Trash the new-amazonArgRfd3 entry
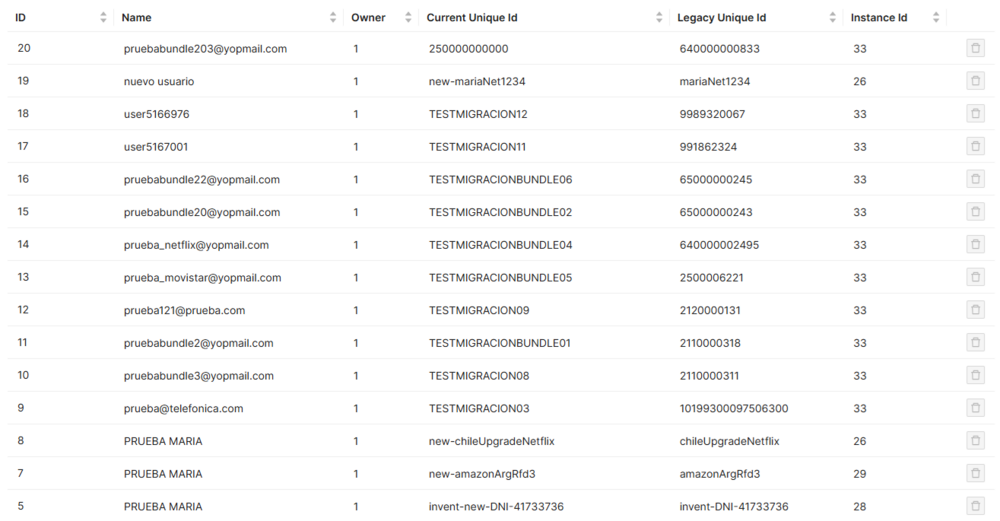Image resolution: width=1000 pixels, height=521 pixels. [975, 474]
